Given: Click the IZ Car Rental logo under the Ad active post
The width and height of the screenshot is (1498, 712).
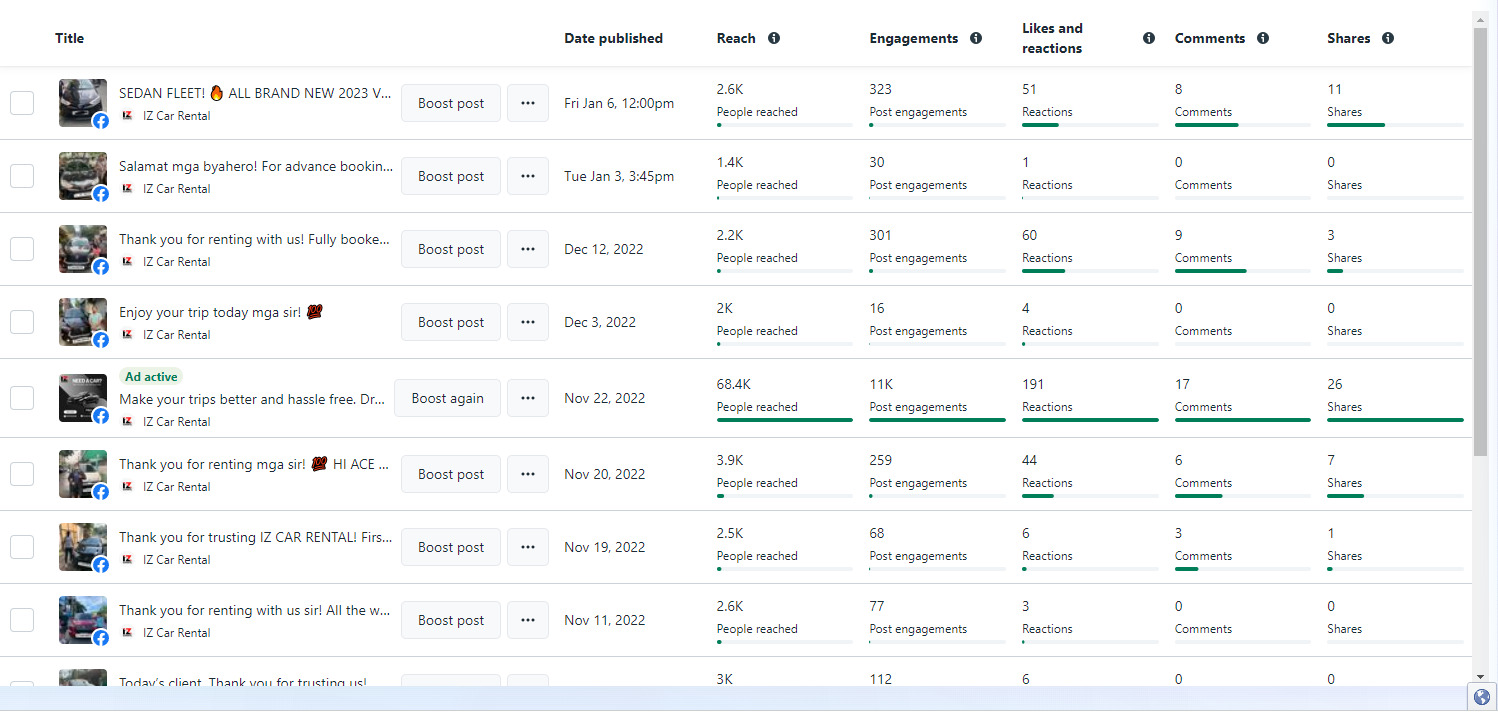Looking at the screenshot, I should (x=127, y=422).
